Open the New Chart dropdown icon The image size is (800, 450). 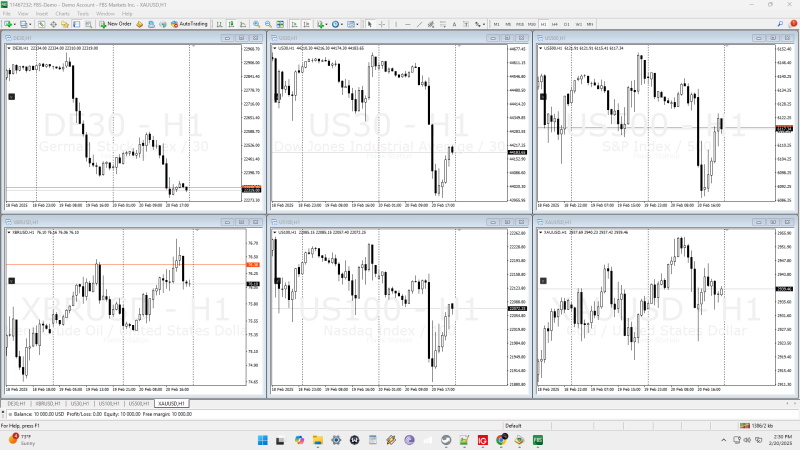click(10, 24)
